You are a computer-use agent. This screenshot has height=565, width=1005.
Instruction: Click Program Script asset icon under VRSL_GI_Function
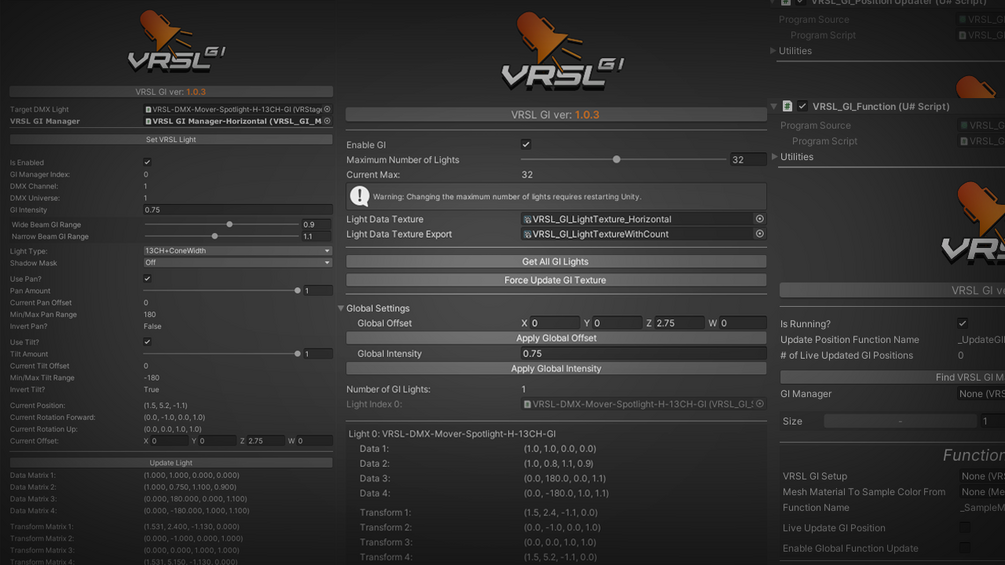[x=963, y=141]
